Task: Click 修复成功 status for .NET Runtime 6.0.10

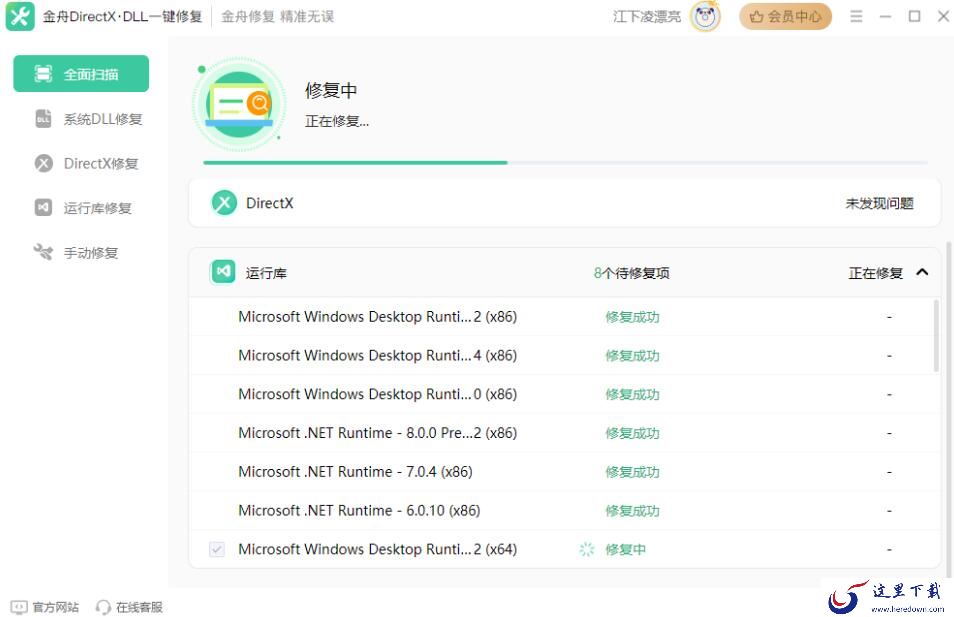Action: pos(632,511)
